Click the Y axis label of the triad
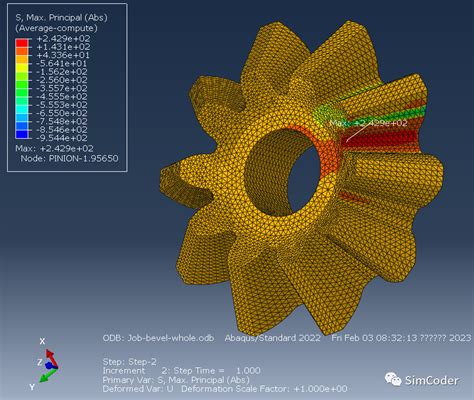Image resolution: width=474 pixels, height=400 pixels. coord(32,387)
